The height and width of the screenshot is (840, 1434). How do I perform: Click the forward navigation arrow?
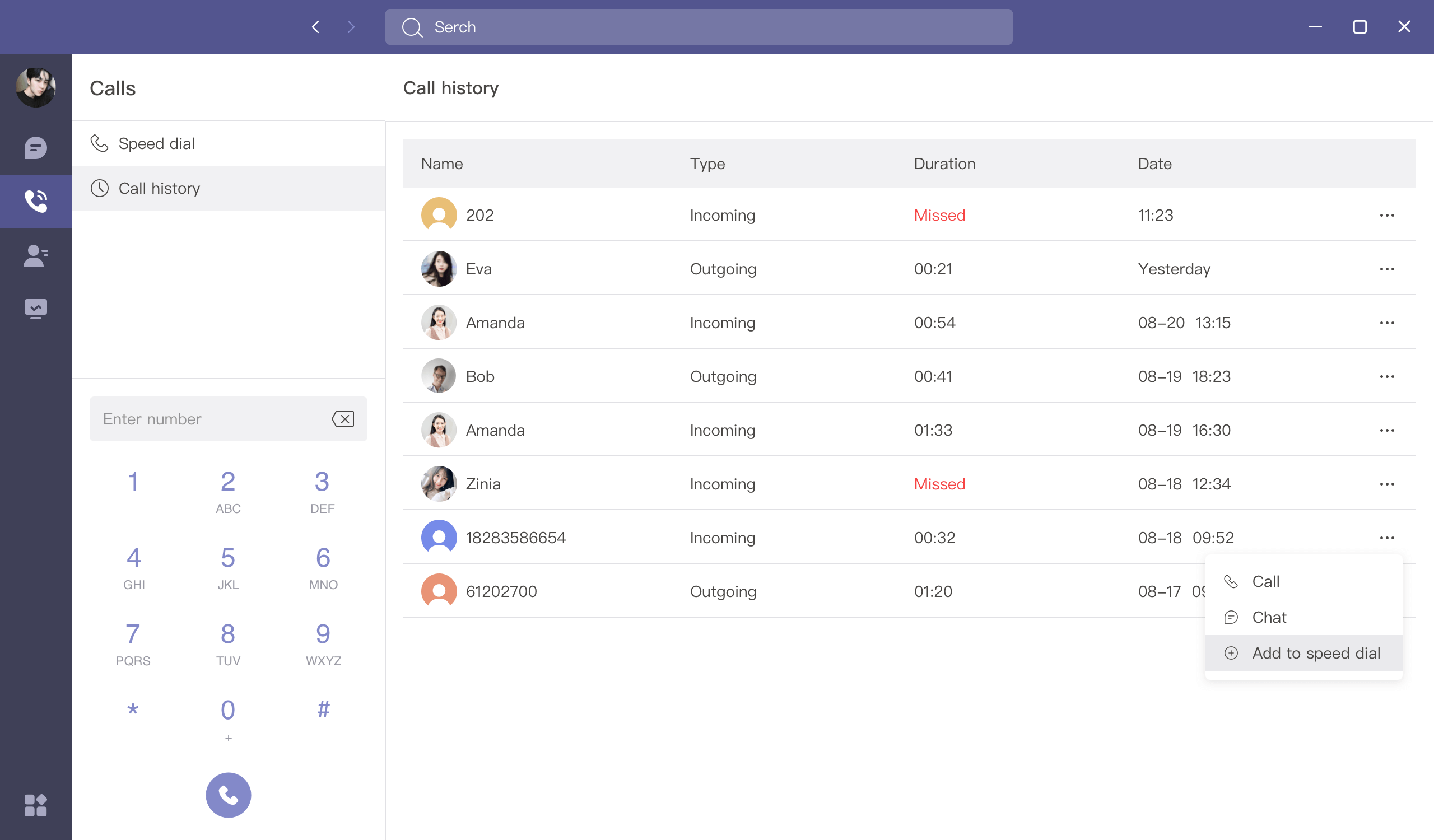pyautogui.click(x=351, y=27)
